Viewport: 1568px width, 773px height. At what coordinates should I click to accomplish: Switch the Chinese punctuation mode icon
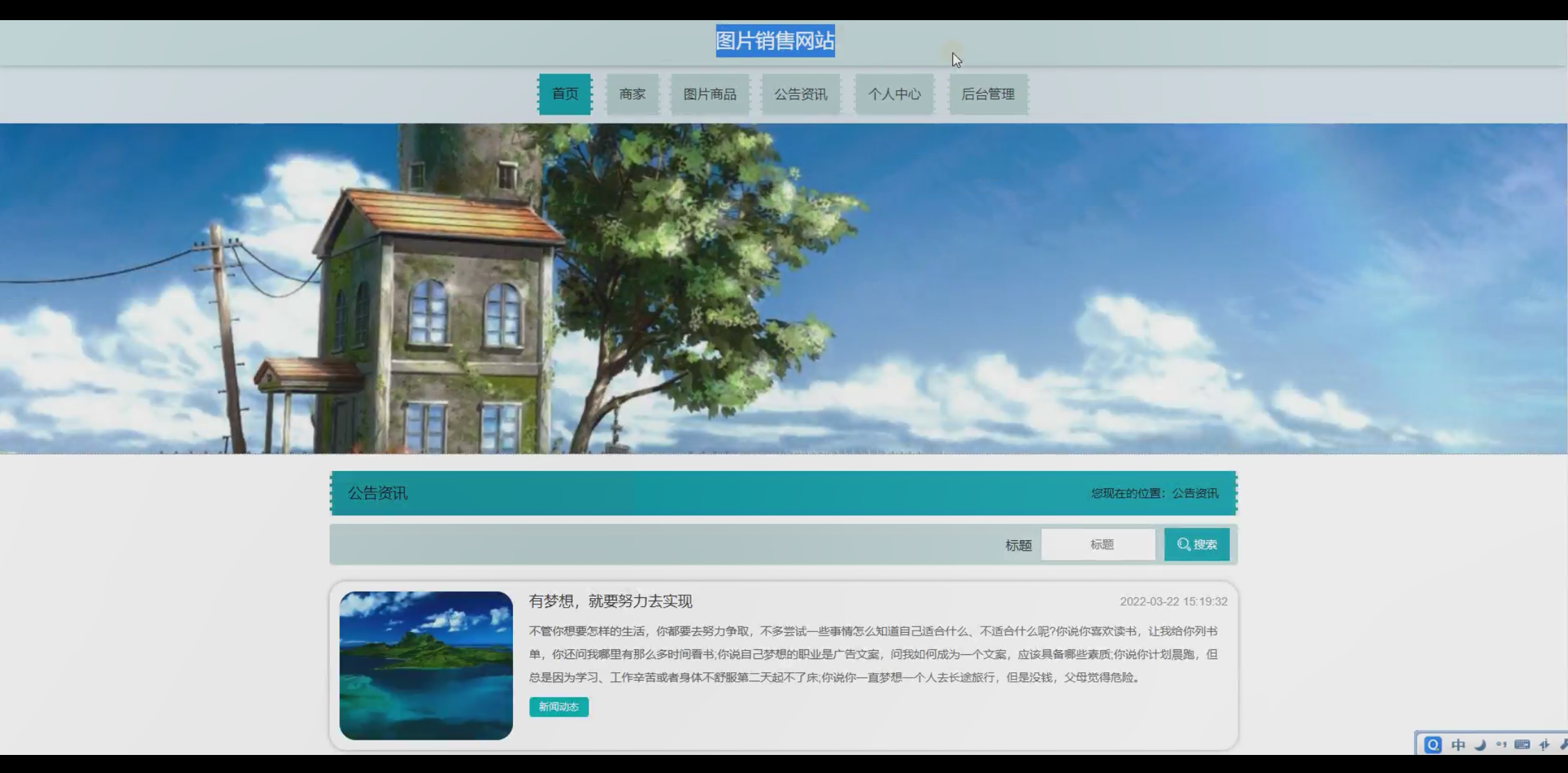[x=1501, y=745]
